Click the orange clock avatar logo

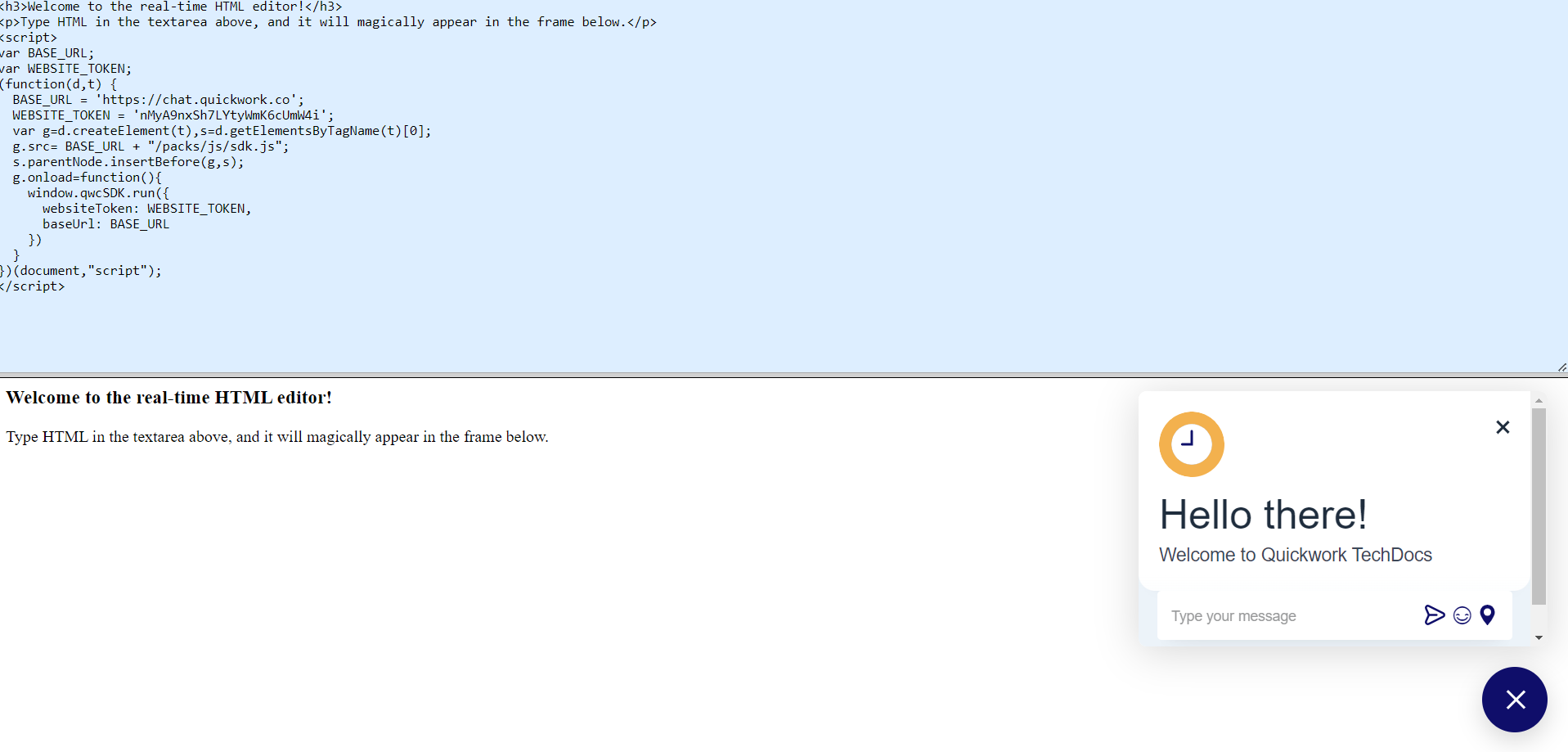point(1192,444)
